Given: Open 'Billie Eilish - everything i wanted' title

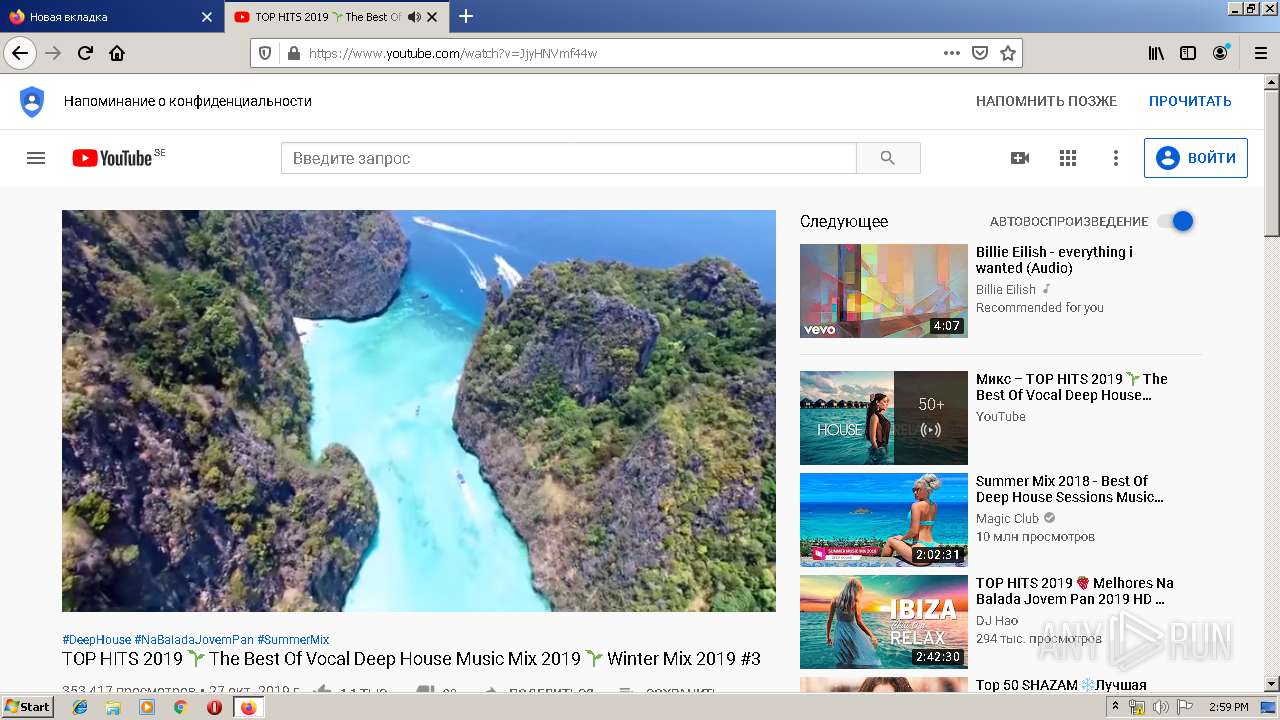Looking at the screenshot, I should [1054, 260].
